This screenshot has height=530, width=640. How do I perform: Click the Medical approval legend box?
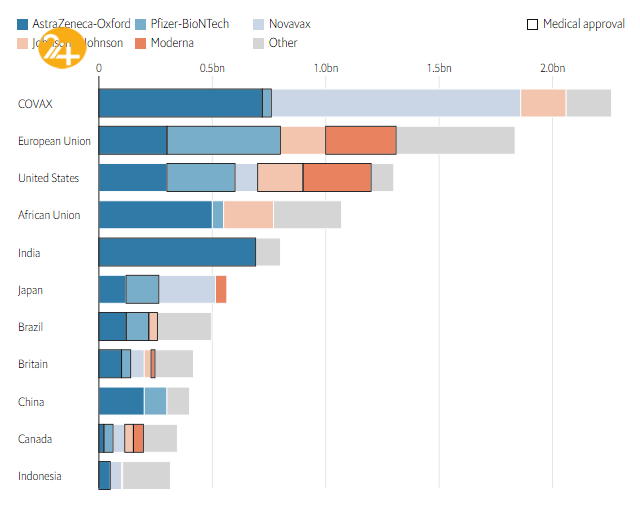[x=531, y=23]
